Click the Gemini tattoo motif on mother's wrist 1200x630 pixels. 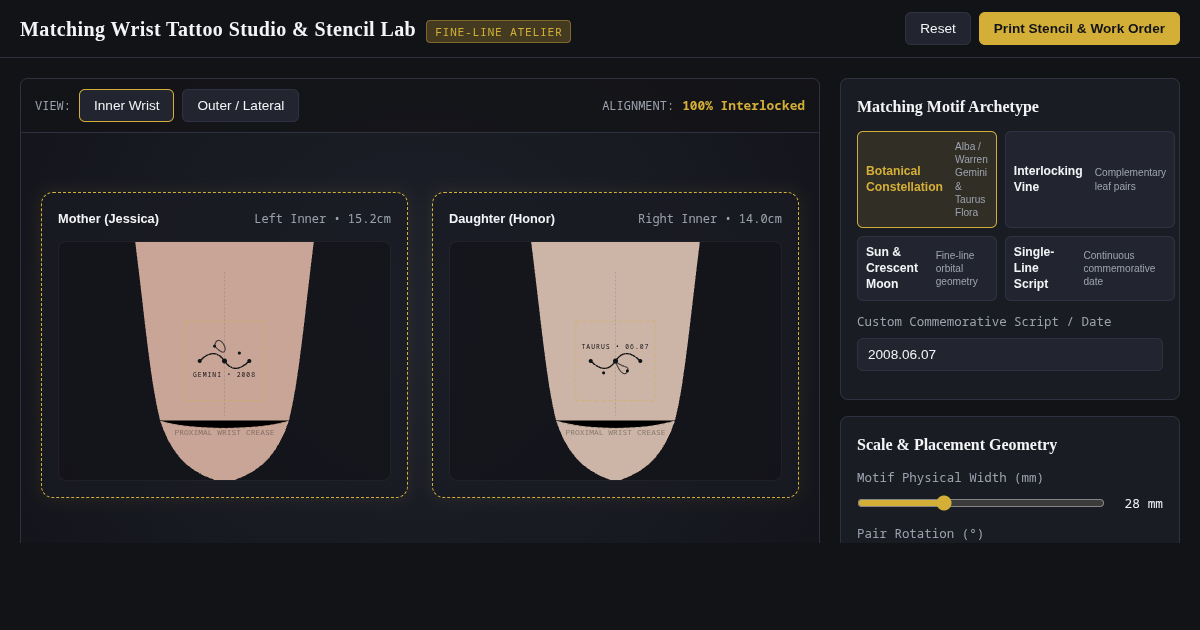point(224,360)
